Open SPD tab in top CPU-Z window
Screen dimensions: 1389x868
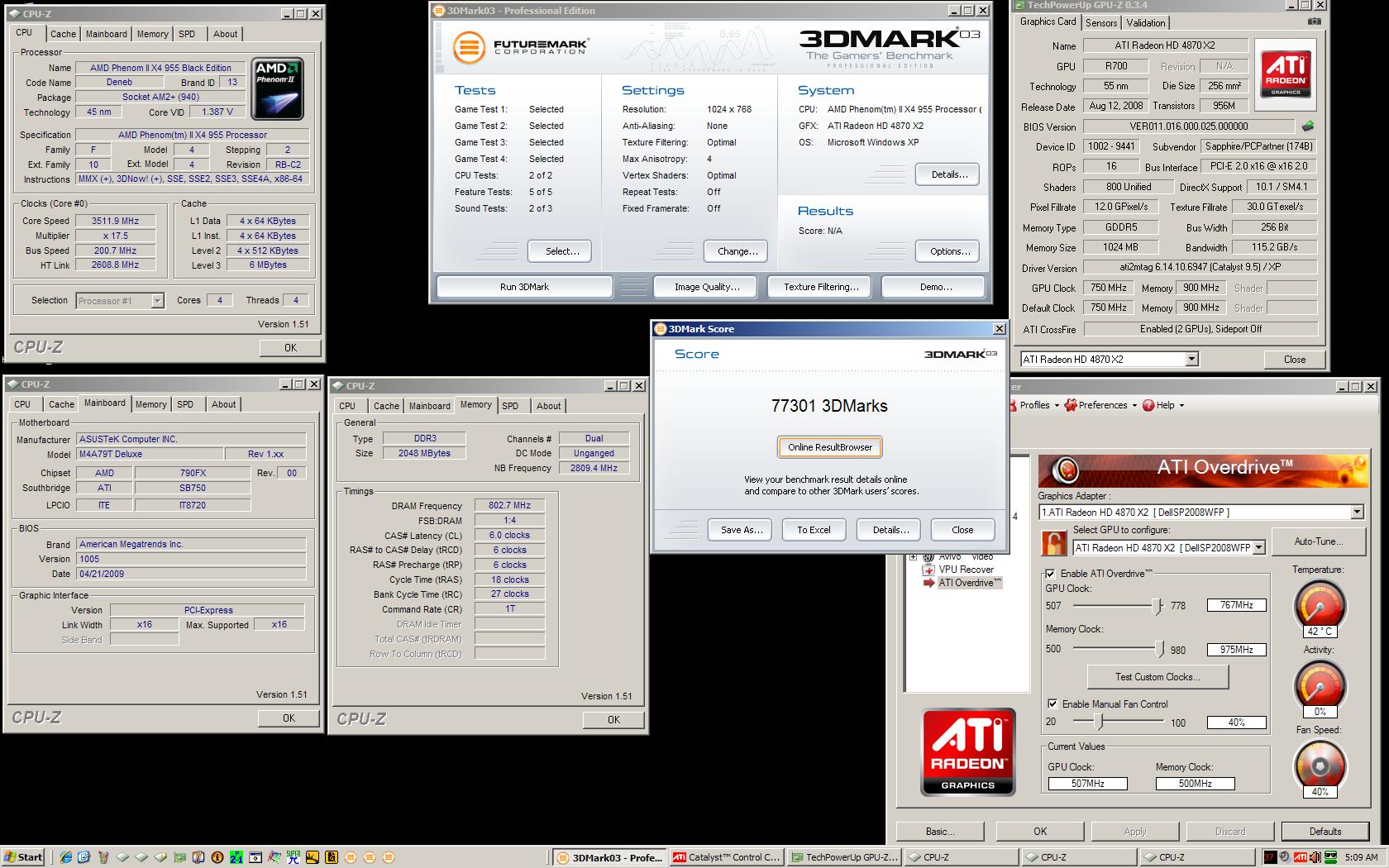tap(187, 34)
